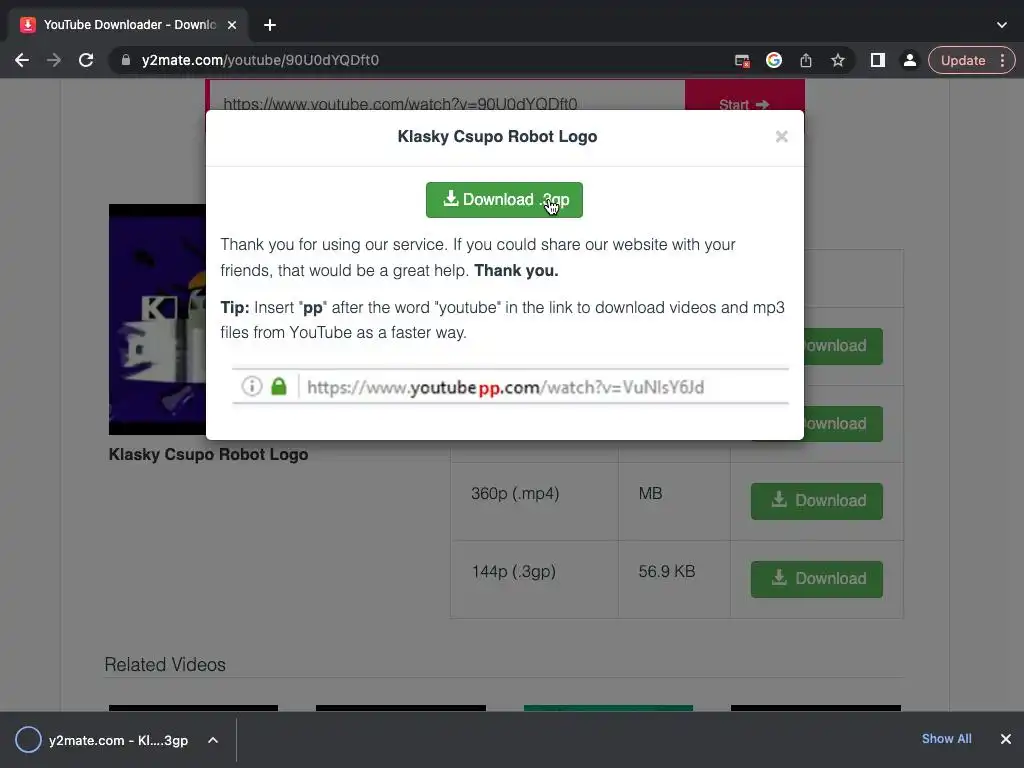
Task: Download the 360p (.mp4) version
Action: pyautogui.click(x=816, y=501)
